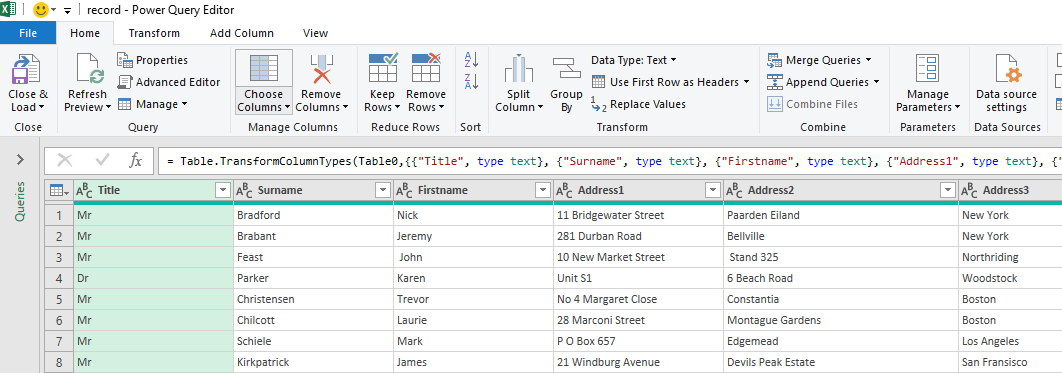1062x373 pixels.
Task: Click the cell containing Karen
Action: click(473, 278)
